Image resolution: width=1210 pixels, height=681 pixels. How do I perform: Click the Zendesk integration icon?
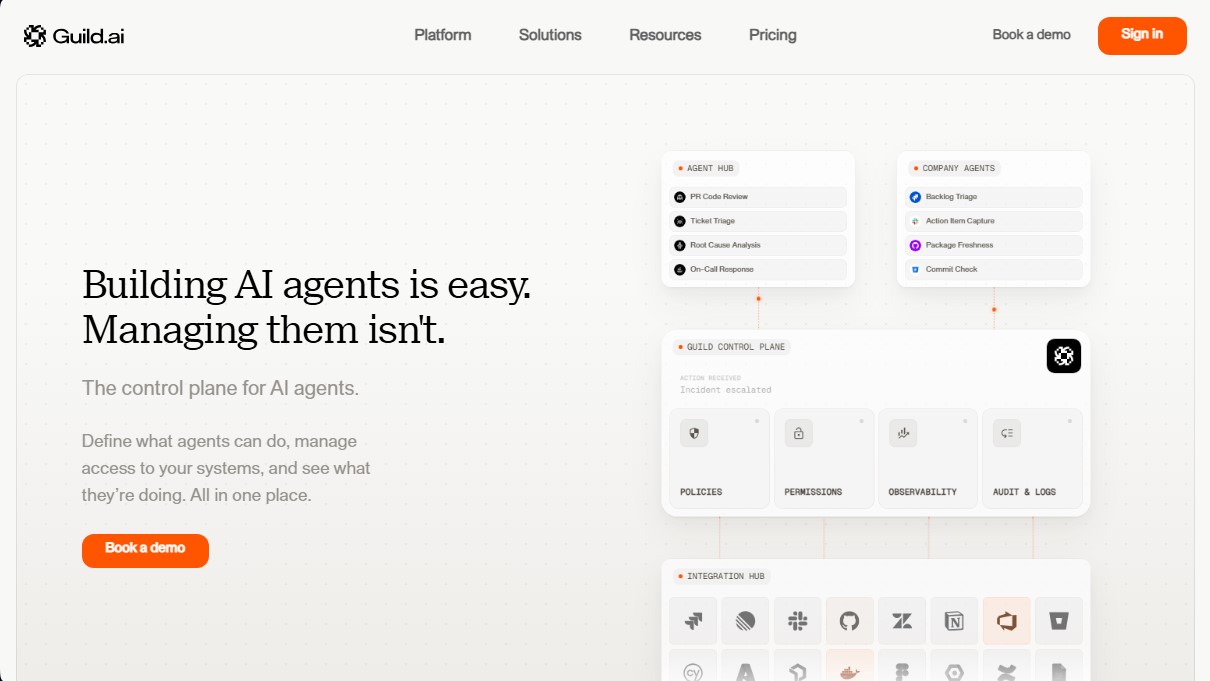click(x=902, y=621)
